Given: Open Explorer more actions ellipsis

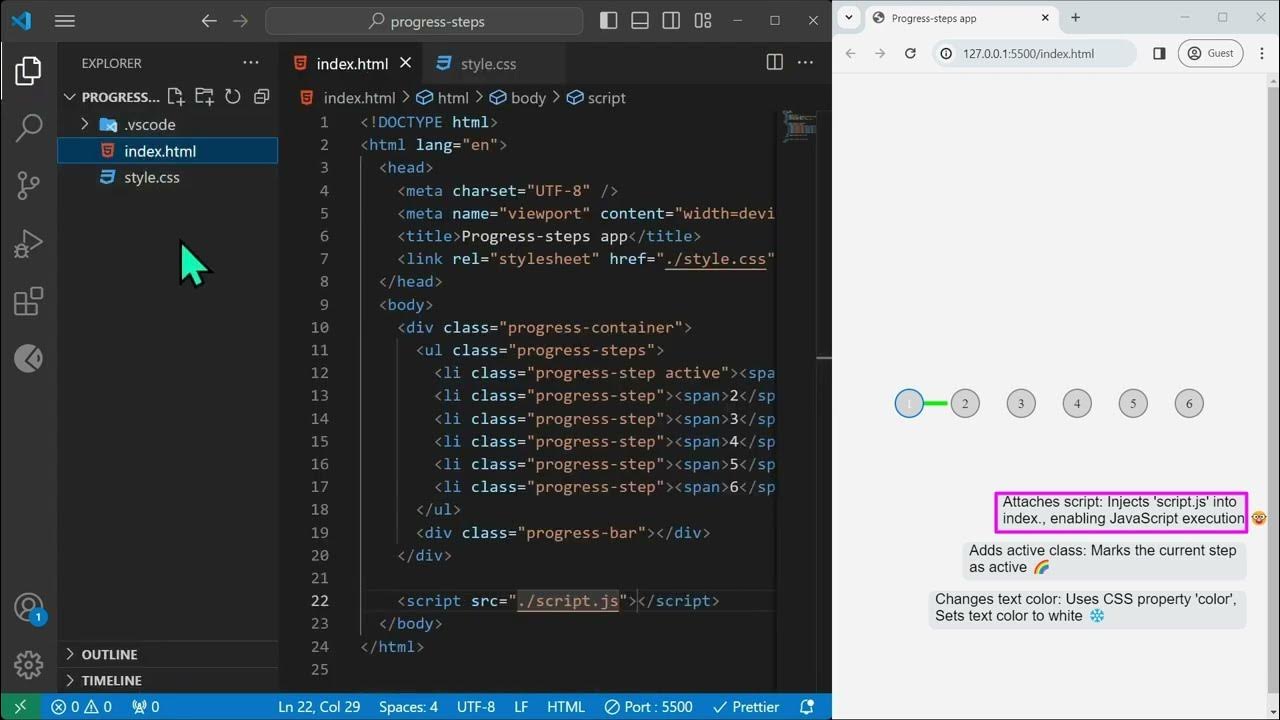Looking at the screenshot, I should (251, 63).
